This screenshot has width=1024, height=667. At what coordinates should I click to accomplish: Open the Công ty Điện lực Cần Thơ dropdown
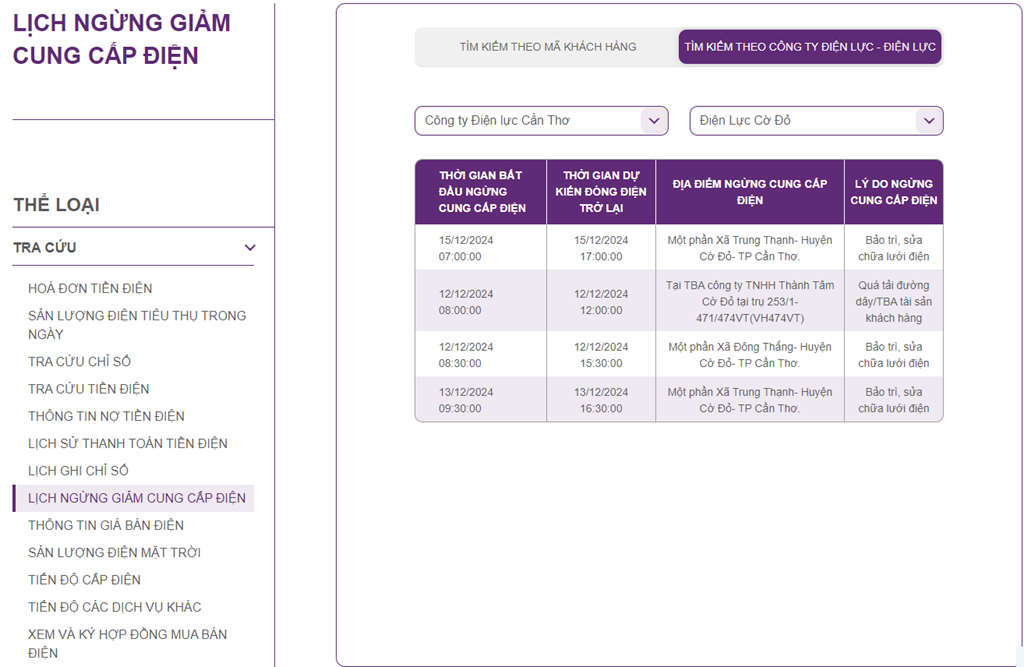[541, 121]
